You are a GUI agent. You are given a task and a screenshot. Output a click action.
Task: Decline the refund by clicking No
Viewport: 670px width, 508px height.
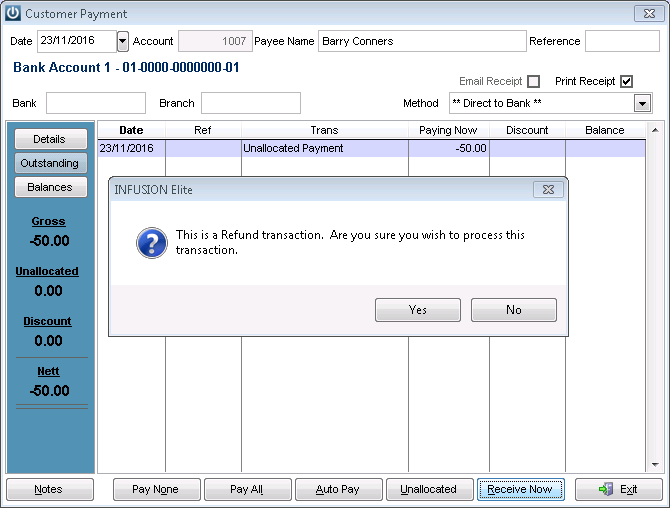coord(514,310)
